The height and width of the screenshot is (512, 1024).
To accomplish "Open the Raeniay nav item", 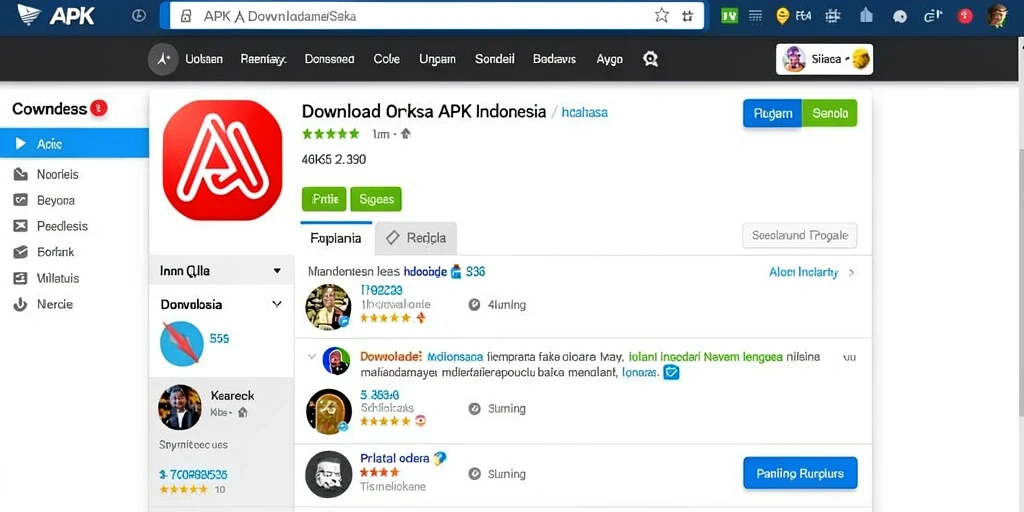I will pos(263,59).
